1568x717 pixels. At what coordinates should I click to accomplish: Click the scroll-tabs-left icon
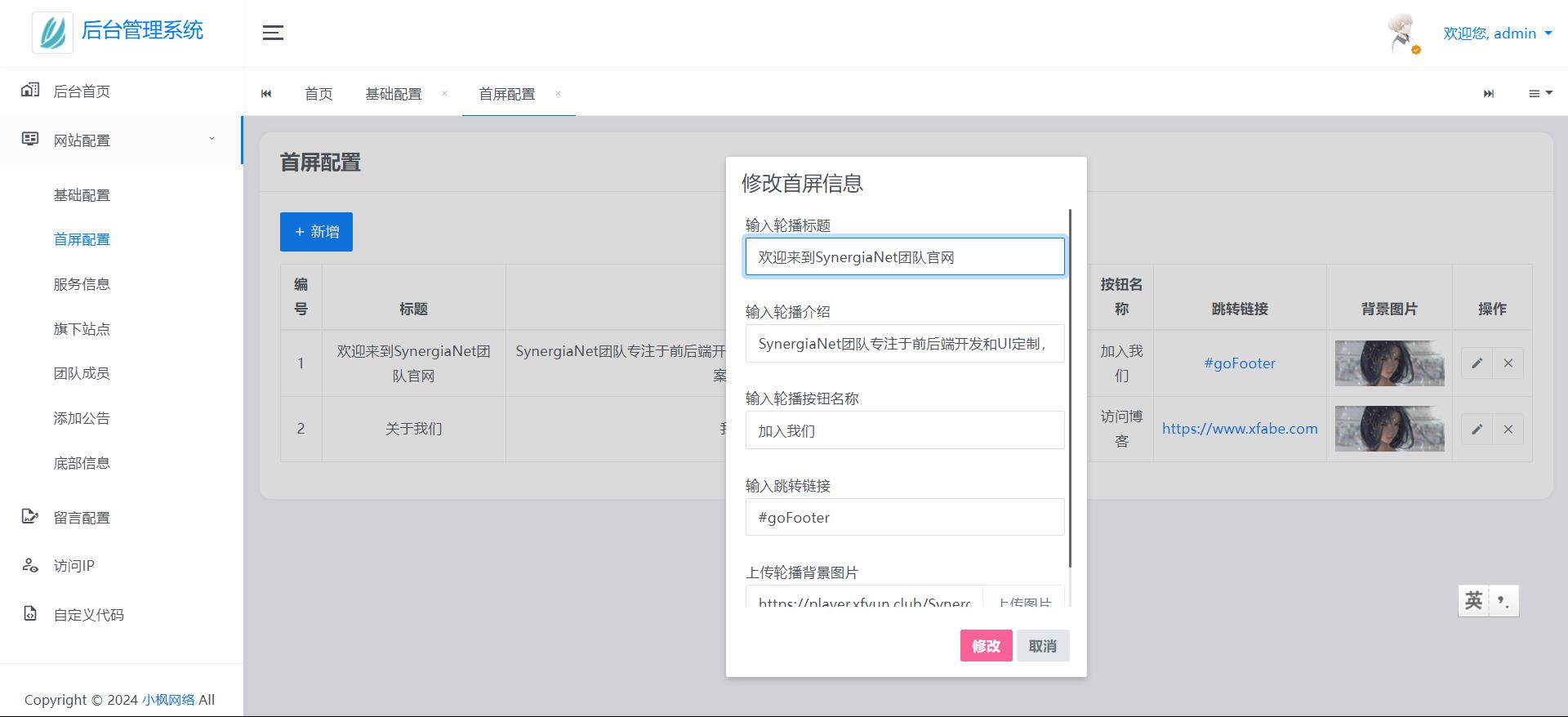coord(266,94)
